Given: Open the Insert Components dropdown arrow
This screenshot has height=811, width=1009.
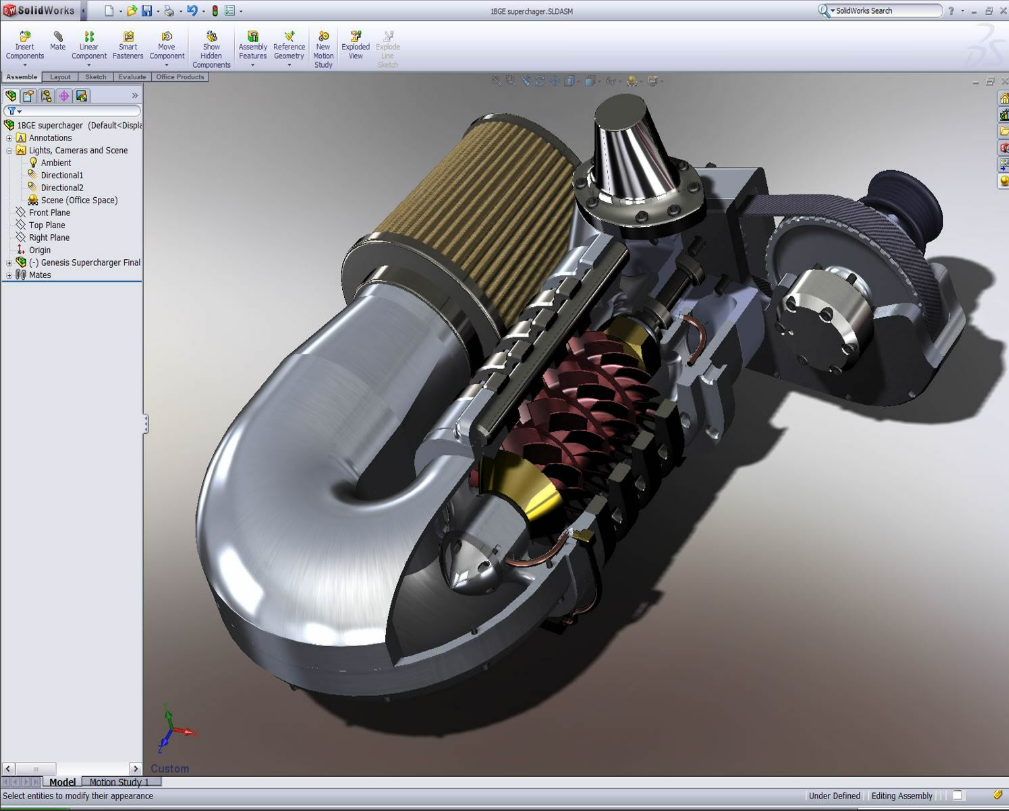Looking at the screenshot, I should click(24, 65).
